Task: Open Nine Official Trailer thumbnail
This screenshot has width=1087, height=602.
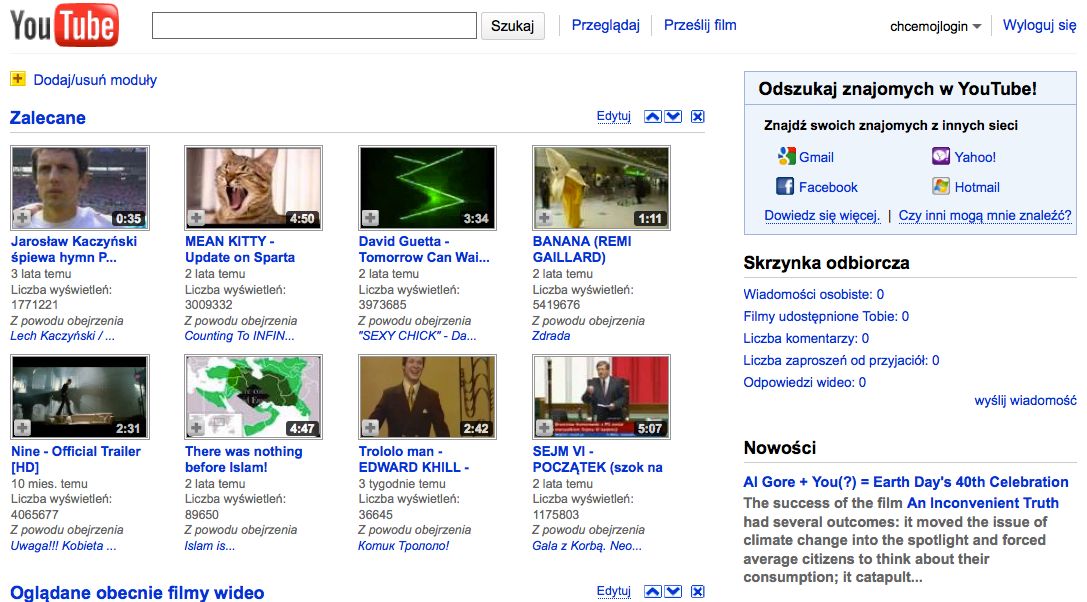Action: point(80,397)
